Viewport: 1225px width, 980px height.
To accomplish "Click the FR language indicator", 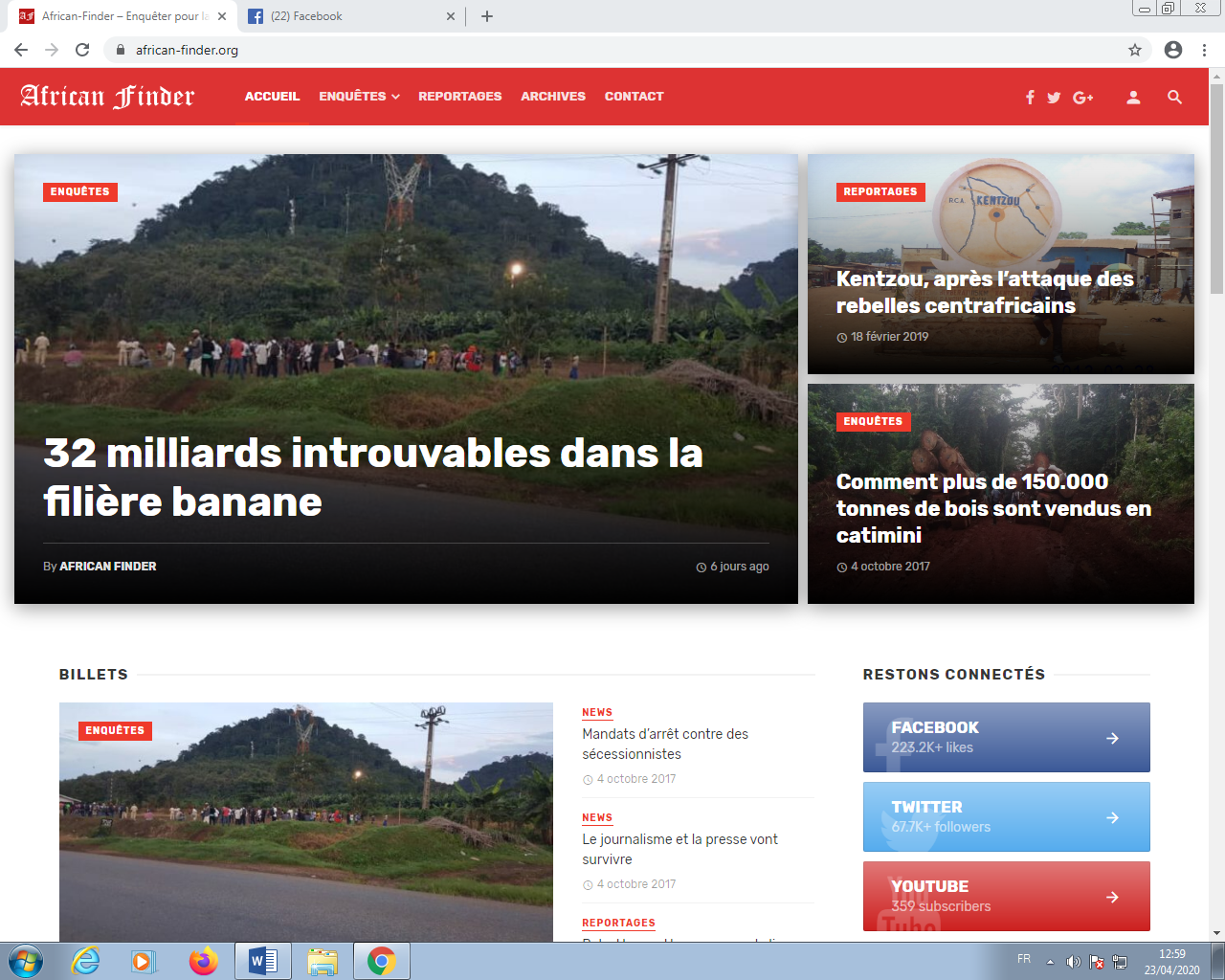I will coord(1024,959).
